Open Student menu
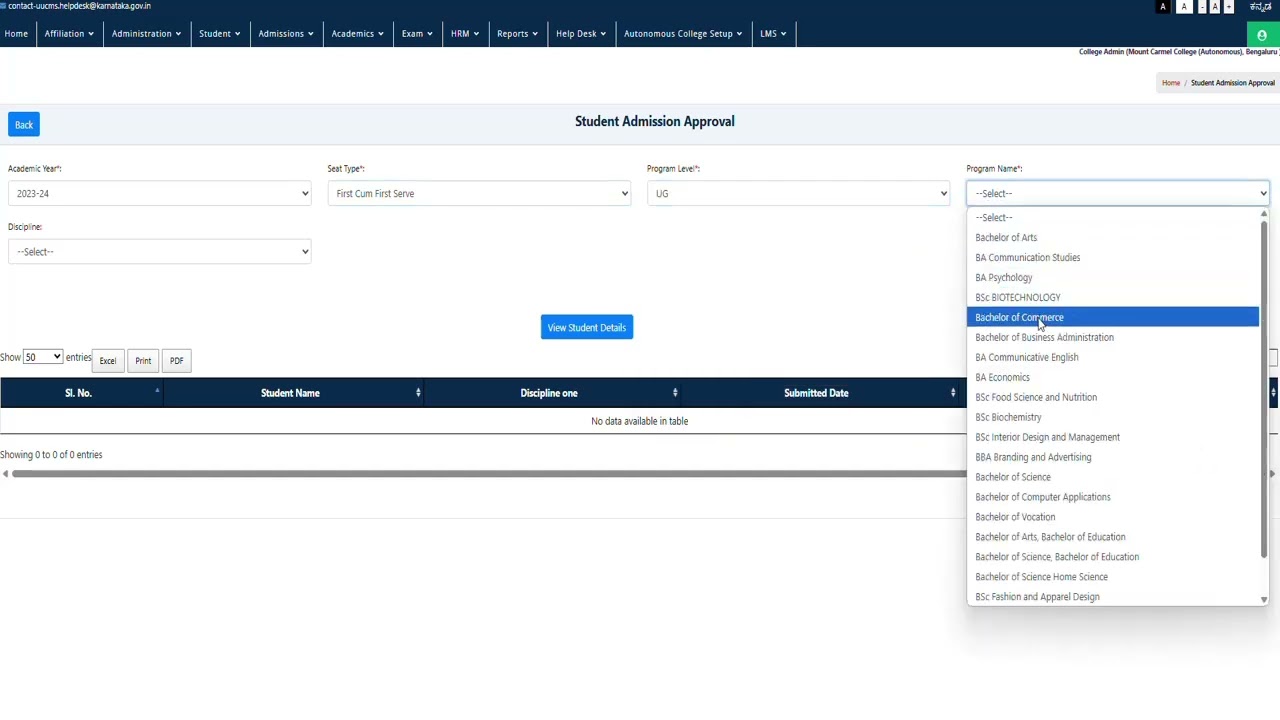This screenshot has height=720, width=1280. [219, 34]
